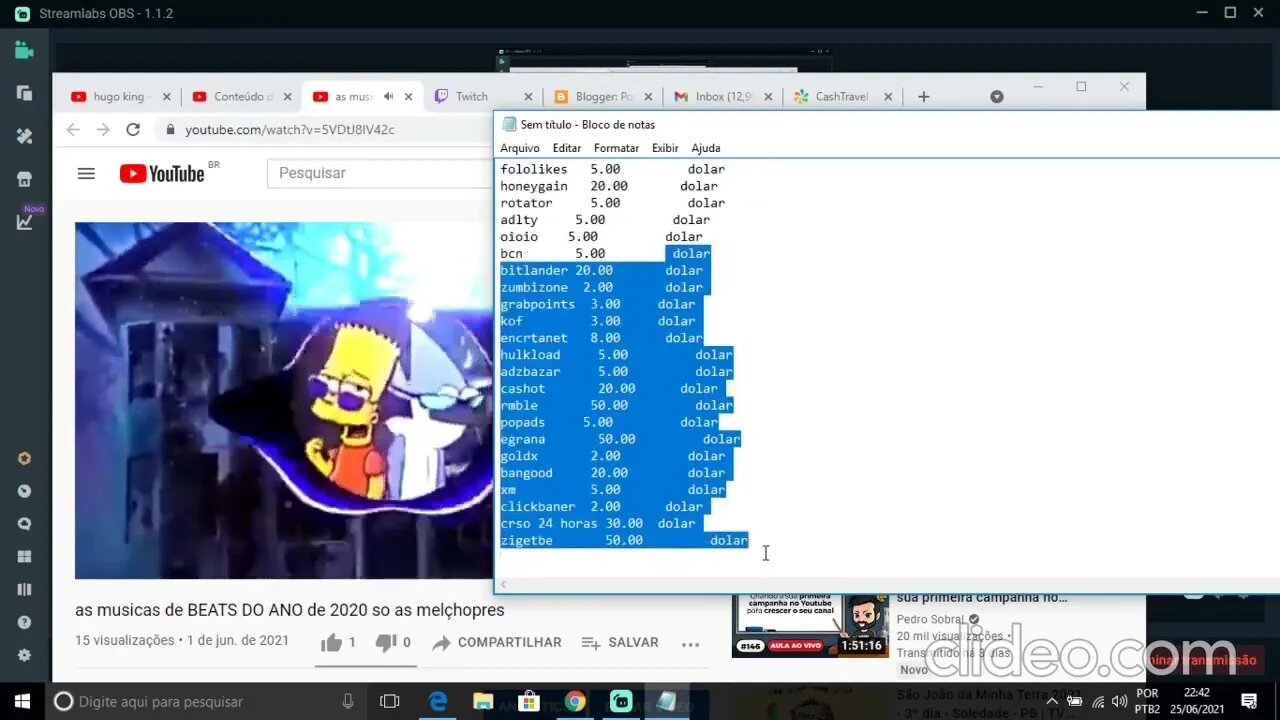Open the Streamlabs Layout Editor grid icon
This screenshot has width=1280, height=720.
coord(24,557)
